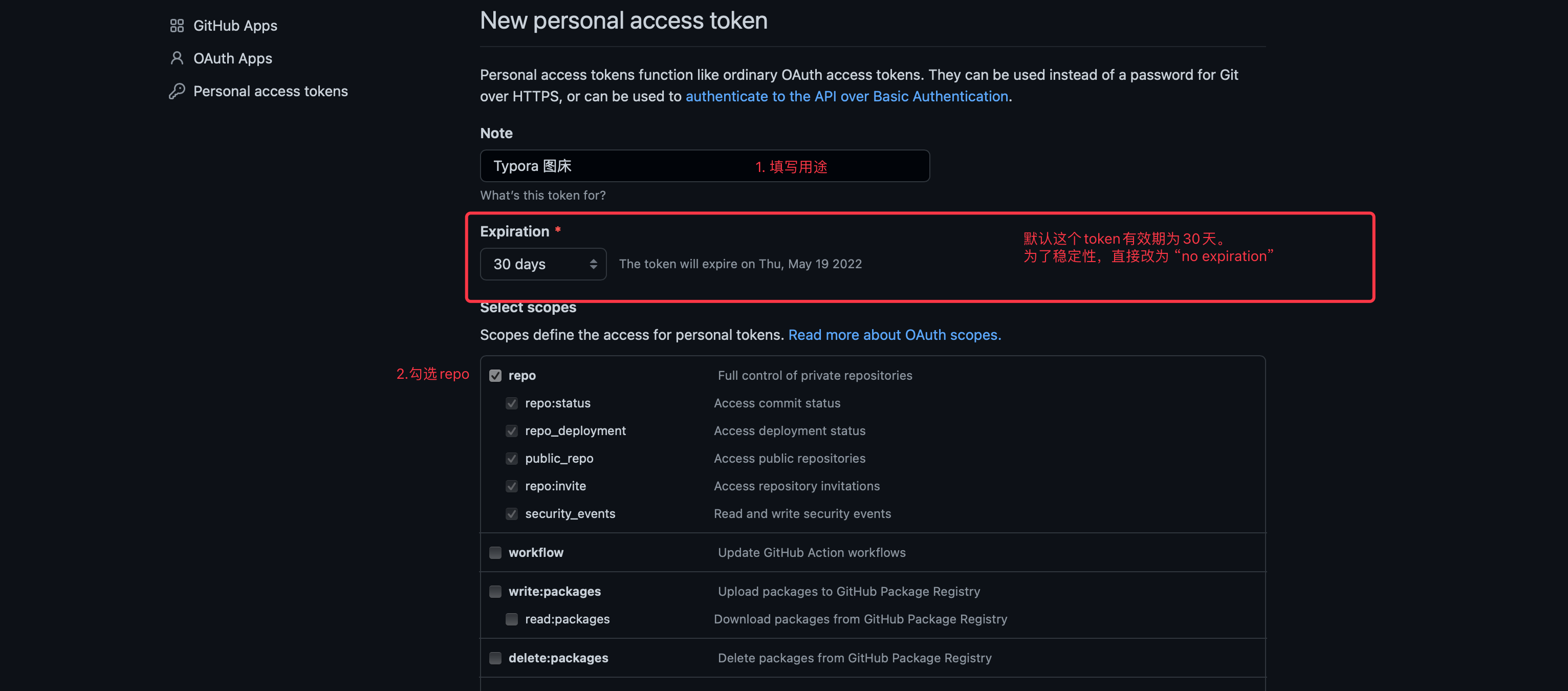Image resolution: width=1568 pixels, height=691 pixels.
Task: Open the Basic Authentication API link
Action: [846, 96]
